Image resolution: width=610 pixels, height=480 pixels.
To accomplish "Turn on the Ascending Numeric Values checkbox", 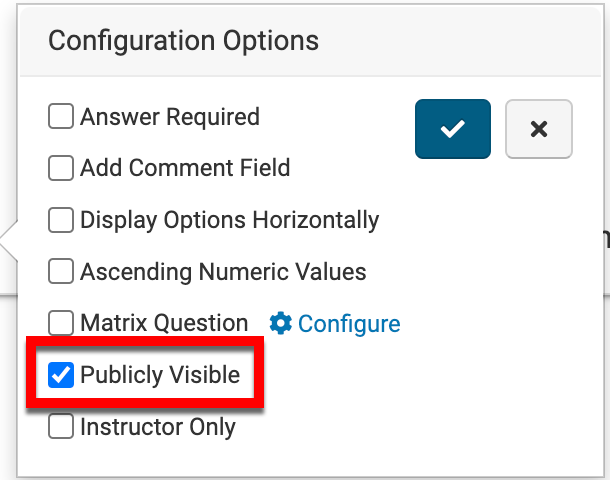I will (x=61, y=271).
